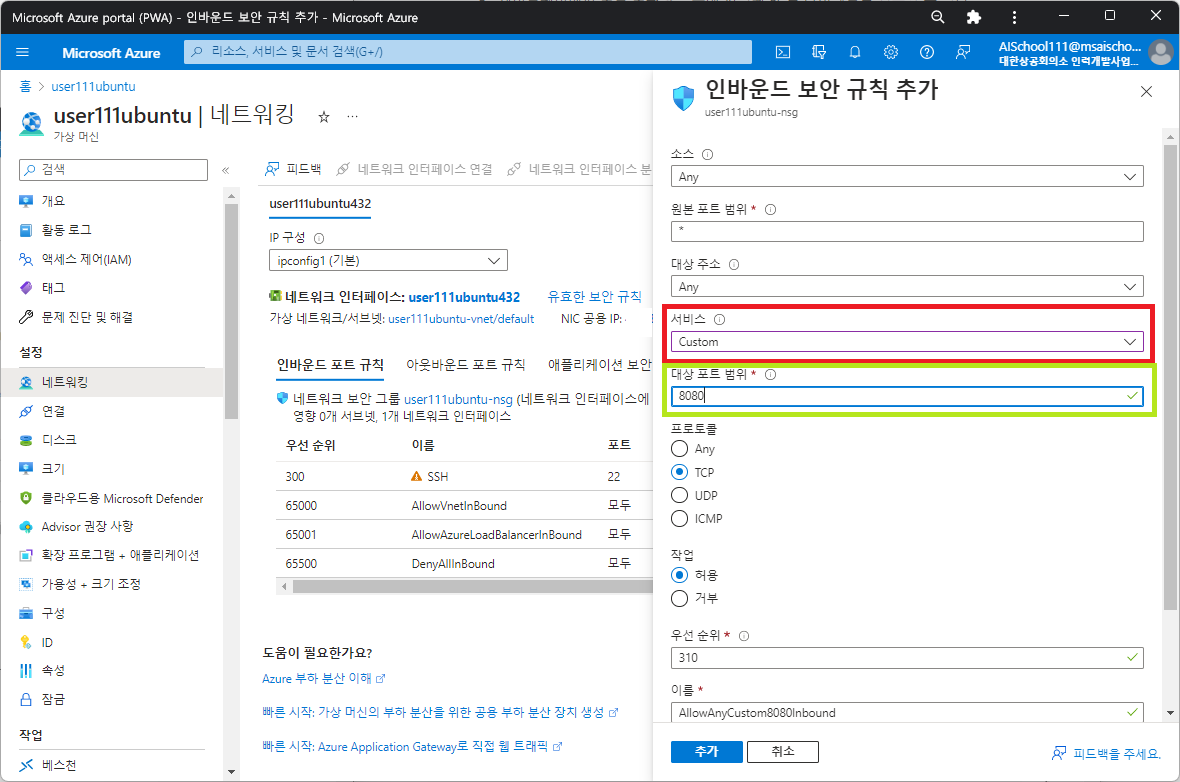Click the warning icon on SSH rule

click(x=416, y=476)
